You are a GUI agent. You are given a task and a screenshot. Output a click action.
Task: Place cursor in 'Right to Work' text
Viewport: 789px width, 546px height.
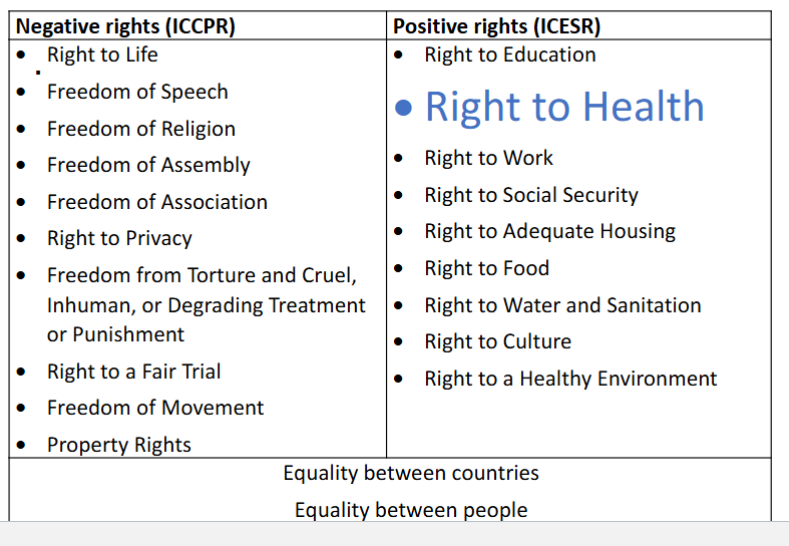pyautogui.click(x=488, y=158)
